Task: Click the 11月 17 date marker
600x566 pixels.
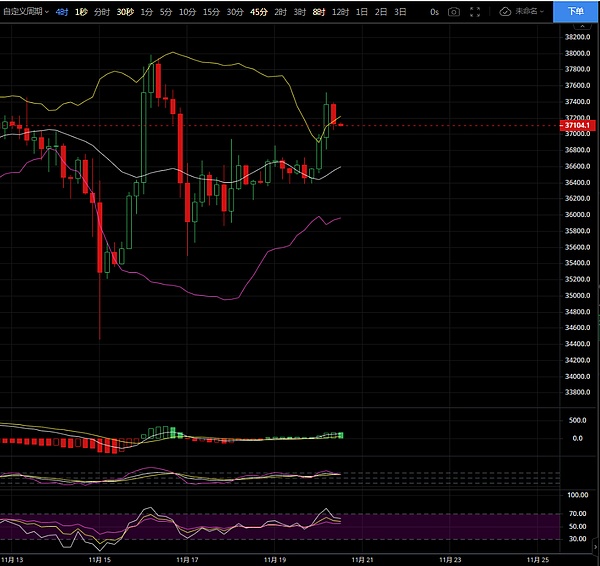Action: pos(186,559)
